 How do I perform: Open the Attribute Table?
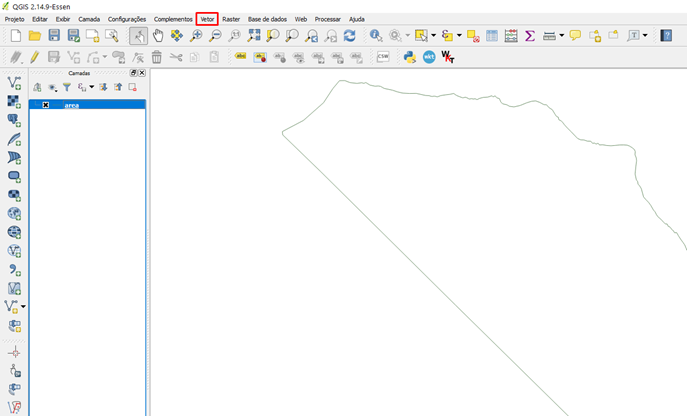[x=492, y=36]
